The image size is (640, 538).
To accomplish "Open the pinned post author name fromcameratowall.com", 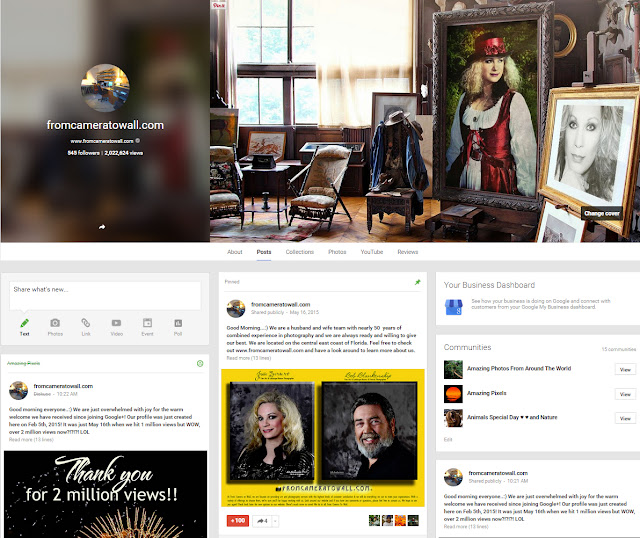I will click(x=281, y=305).
